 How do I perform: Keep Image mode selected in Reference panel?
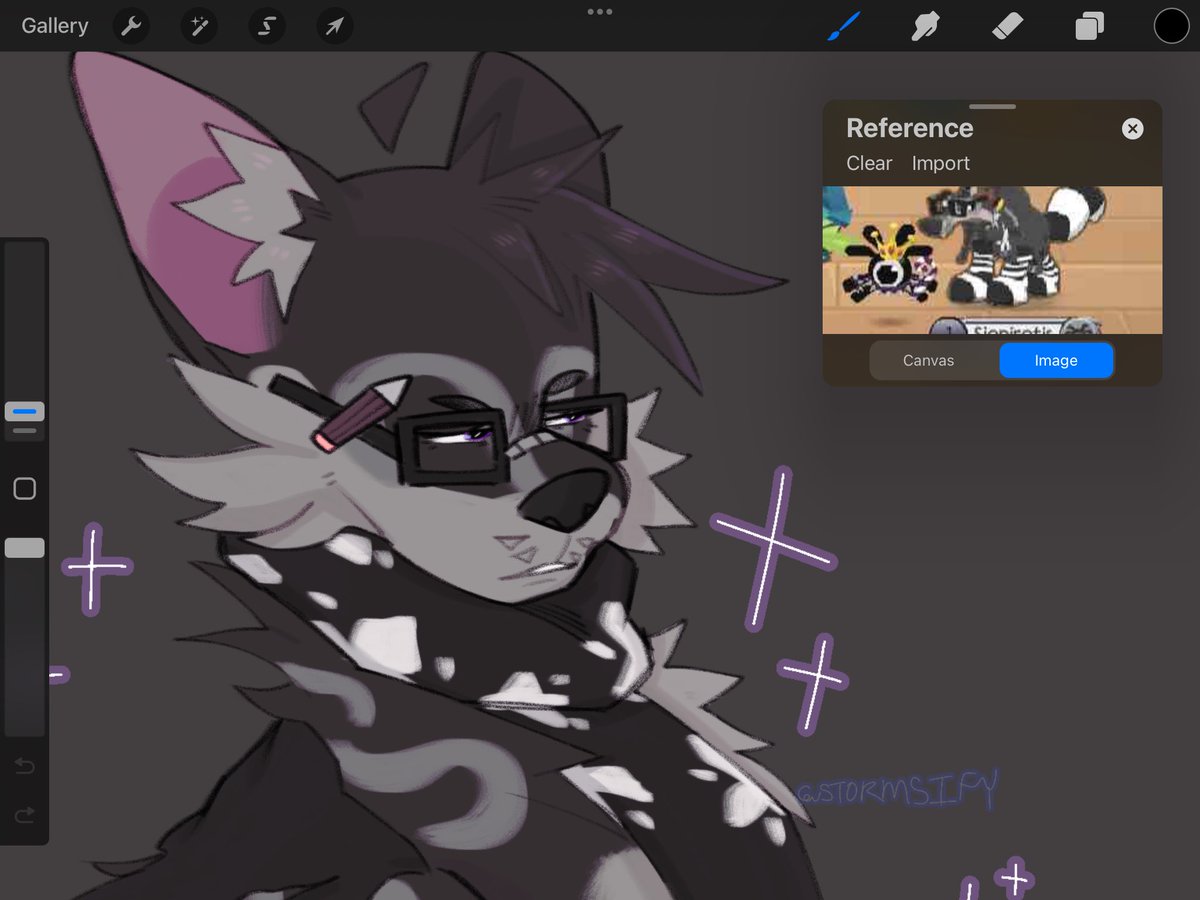pos(1056,360)
